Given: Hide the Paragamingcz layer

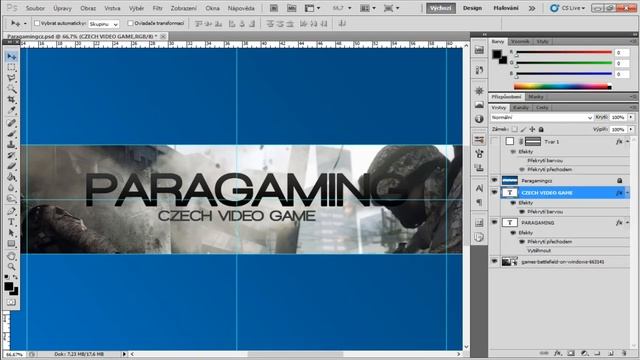Looking at the screenshot, I should tap(495, 180).
